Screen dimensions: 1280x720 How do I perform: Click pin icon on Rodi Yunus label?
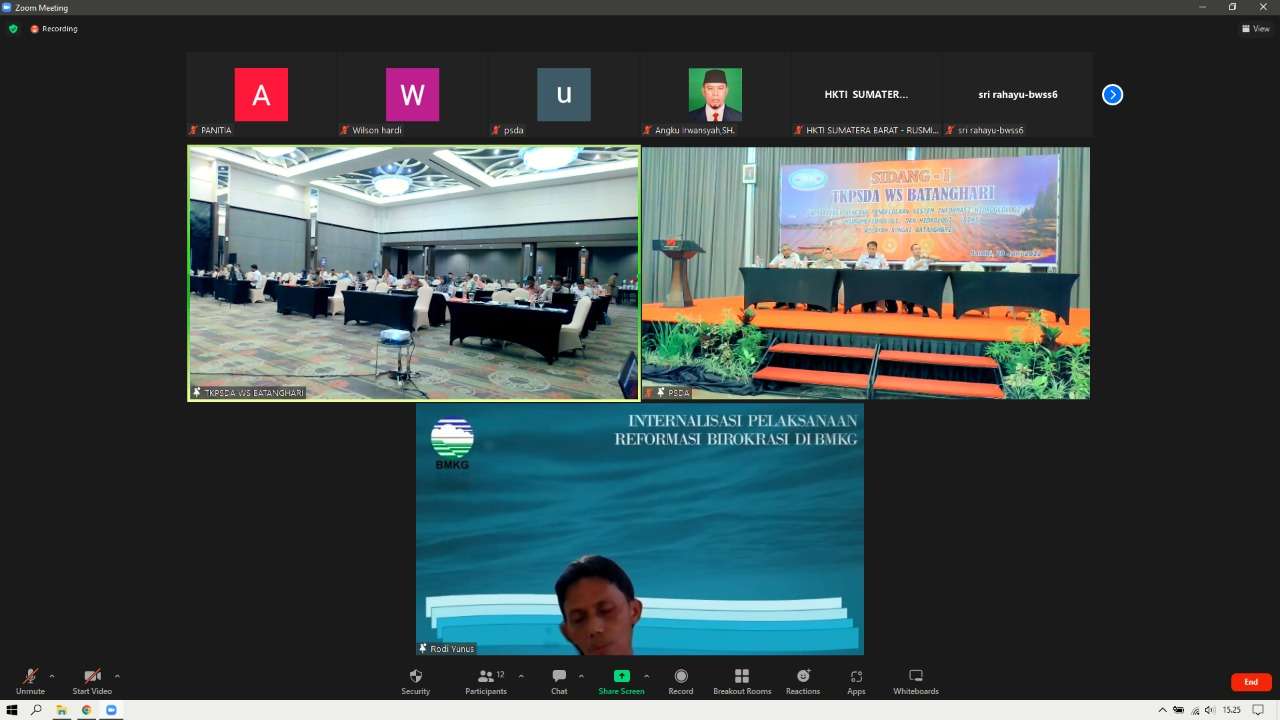pyautogui.click(x=423, y=649)
